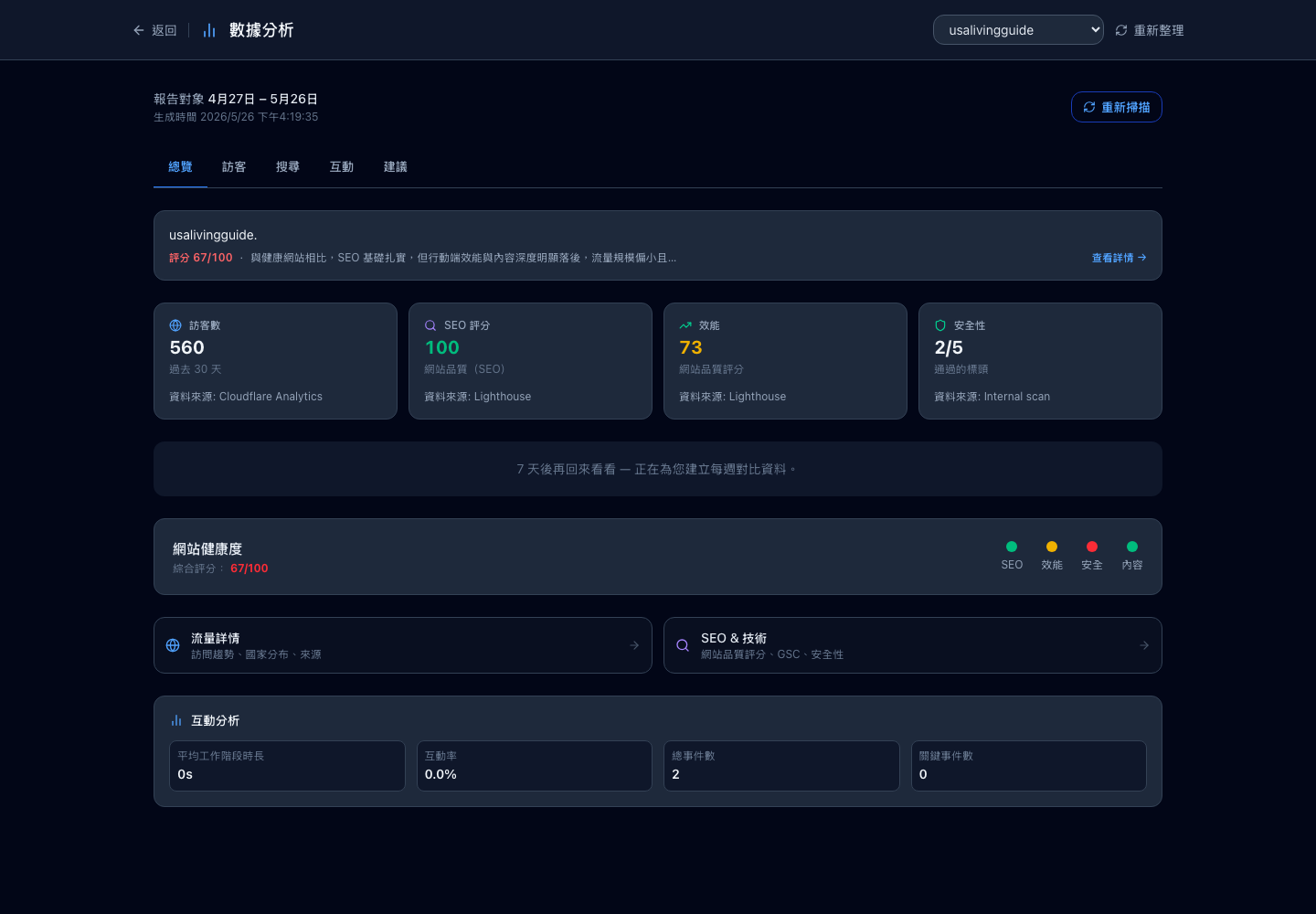Switch to the 建議 tab
Screen dimensions: 1316x914
coord(396,167)
